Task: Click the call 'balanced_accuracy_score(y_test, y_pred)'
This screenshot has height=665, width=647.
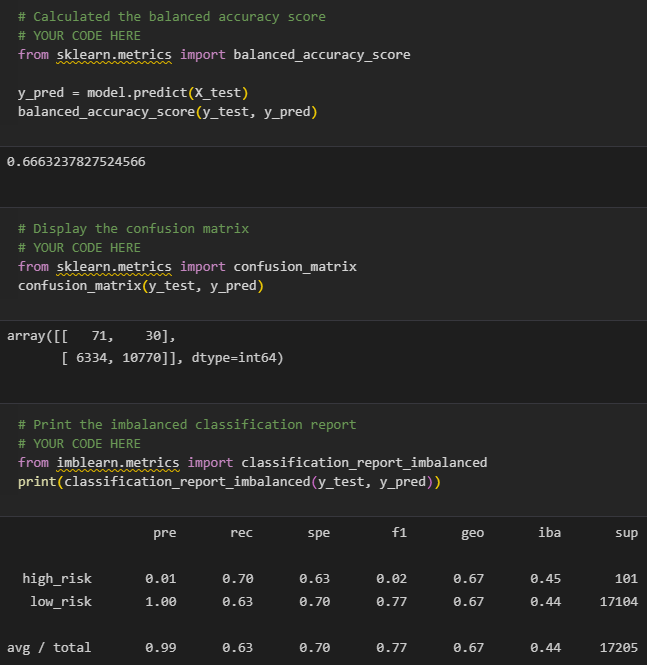Action: click(167, 112)
